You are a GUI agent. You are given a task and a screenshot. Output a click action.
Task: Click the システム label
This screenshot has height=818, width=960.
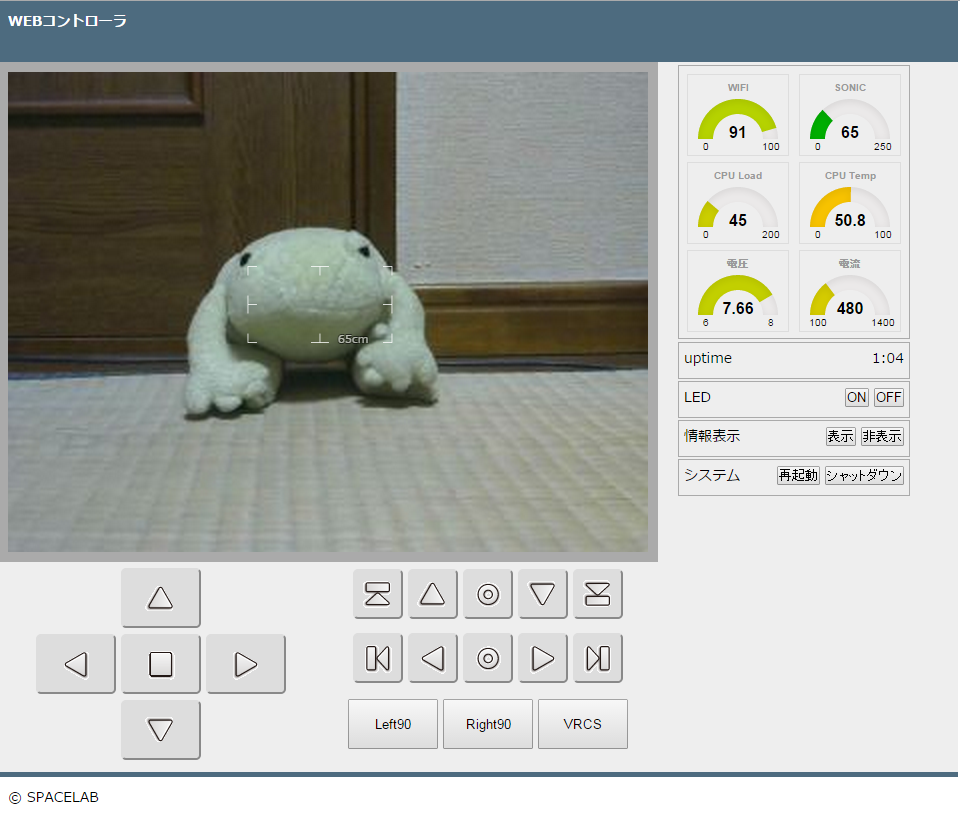[x=712, y=475]
